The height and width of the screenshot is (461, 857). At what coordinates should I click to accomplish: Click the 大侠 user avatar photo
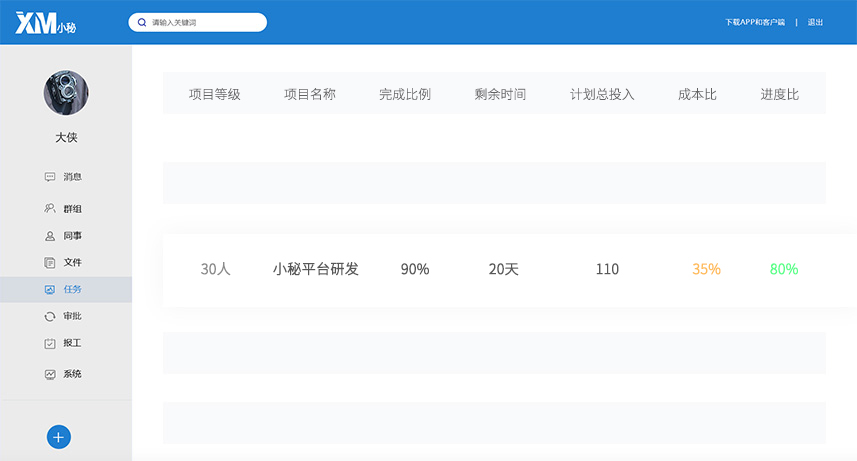[x=66, y=93]
